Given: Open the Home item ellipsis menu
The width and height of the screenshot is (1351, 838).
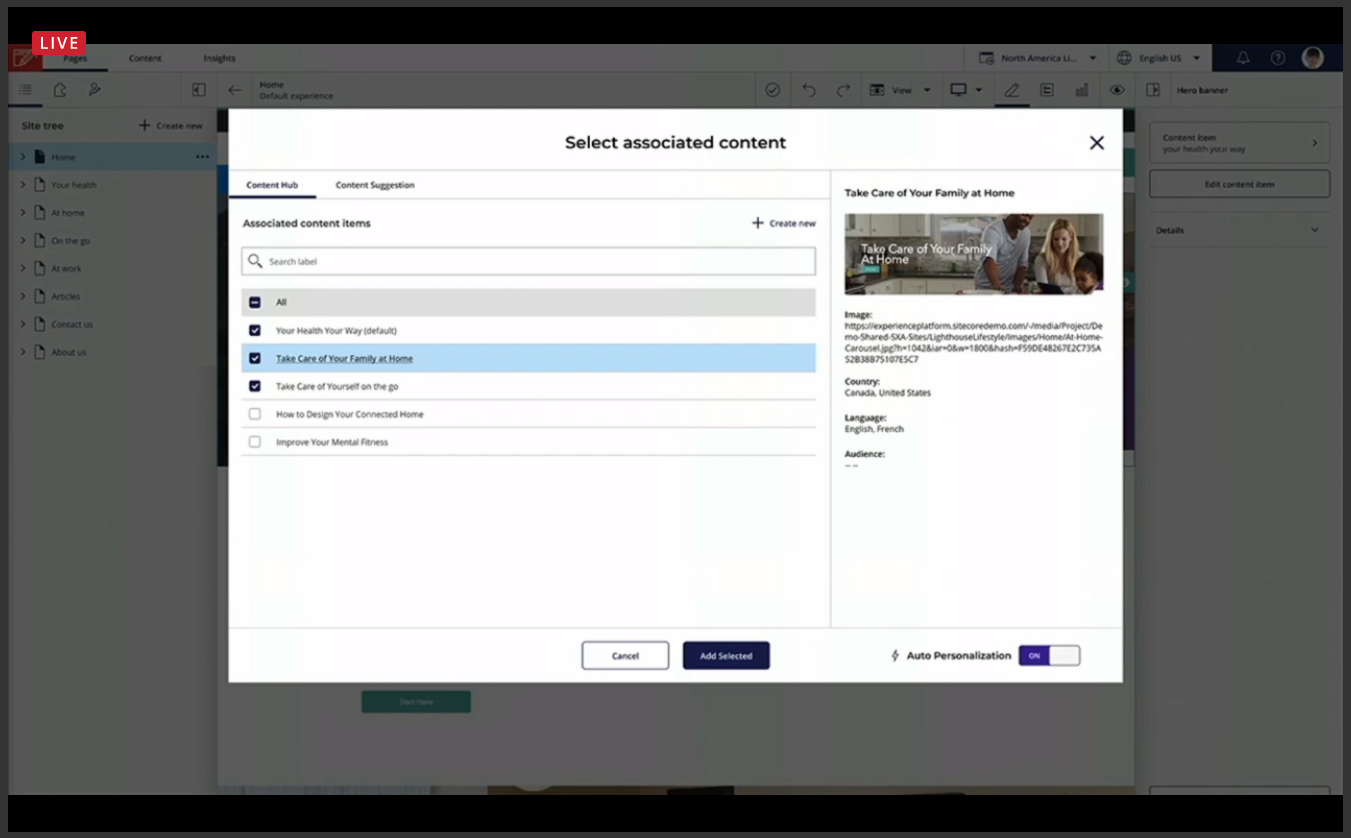Looking at the screenshot, I should [203, 157].
